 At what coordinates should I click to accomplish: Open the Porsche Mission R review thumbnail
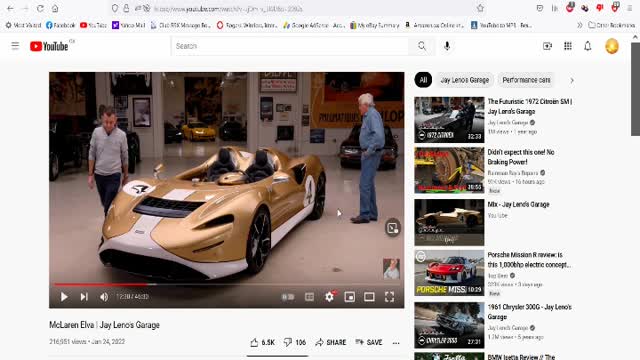(x=449, y=273)
